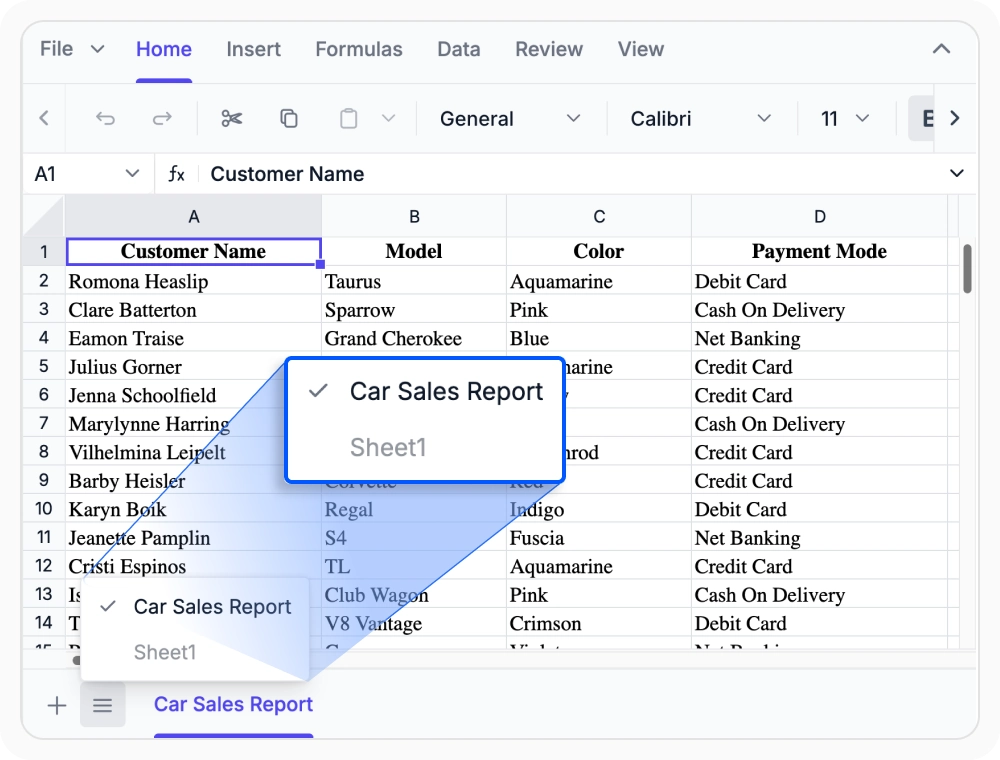The width and height of the screenshot is (1000, 760).
Task: Click the Model header cell
Action: pyautogui.click(x=414, y=251)
